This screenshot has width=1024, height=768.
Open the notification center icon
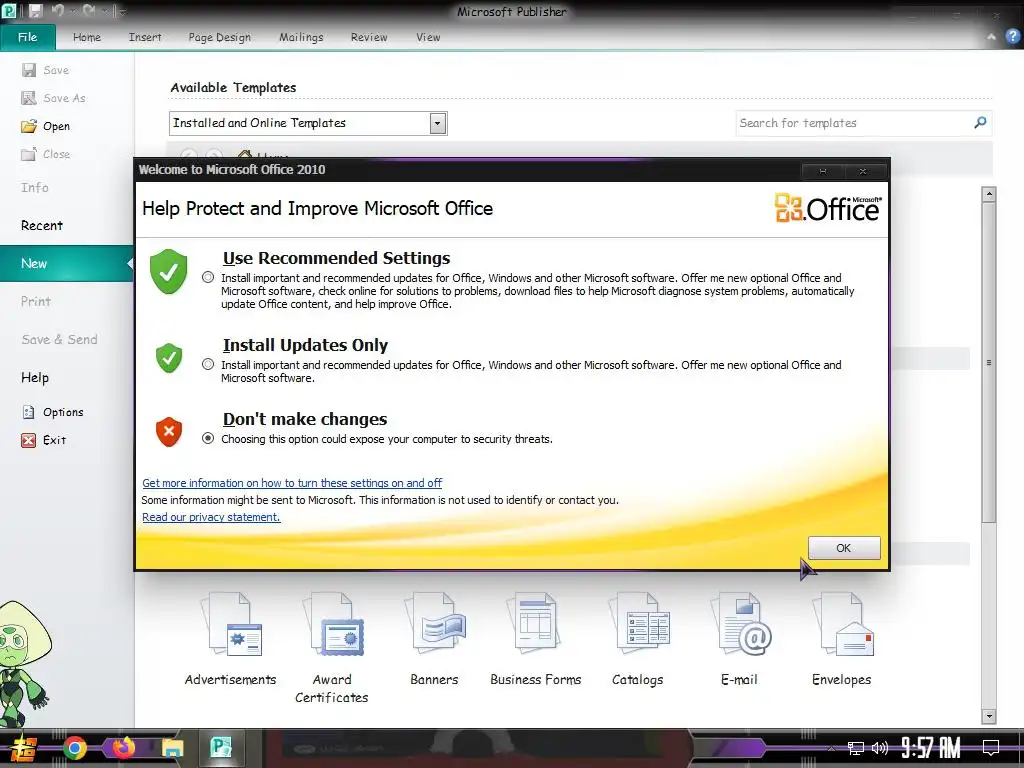click(991, 748)
